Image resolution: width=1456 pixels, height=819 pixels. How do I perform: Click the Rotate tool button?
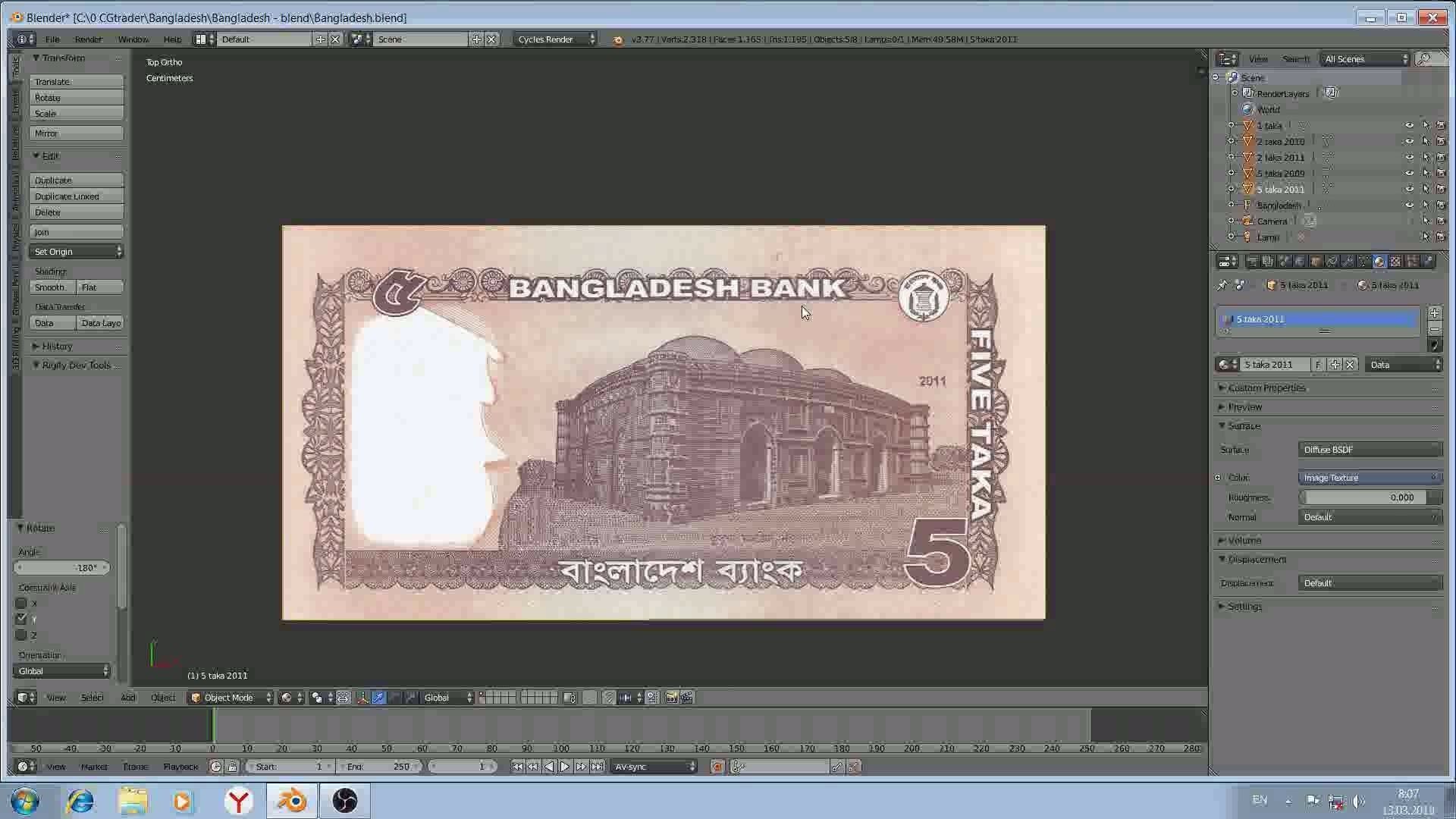[x=76, y=97]
